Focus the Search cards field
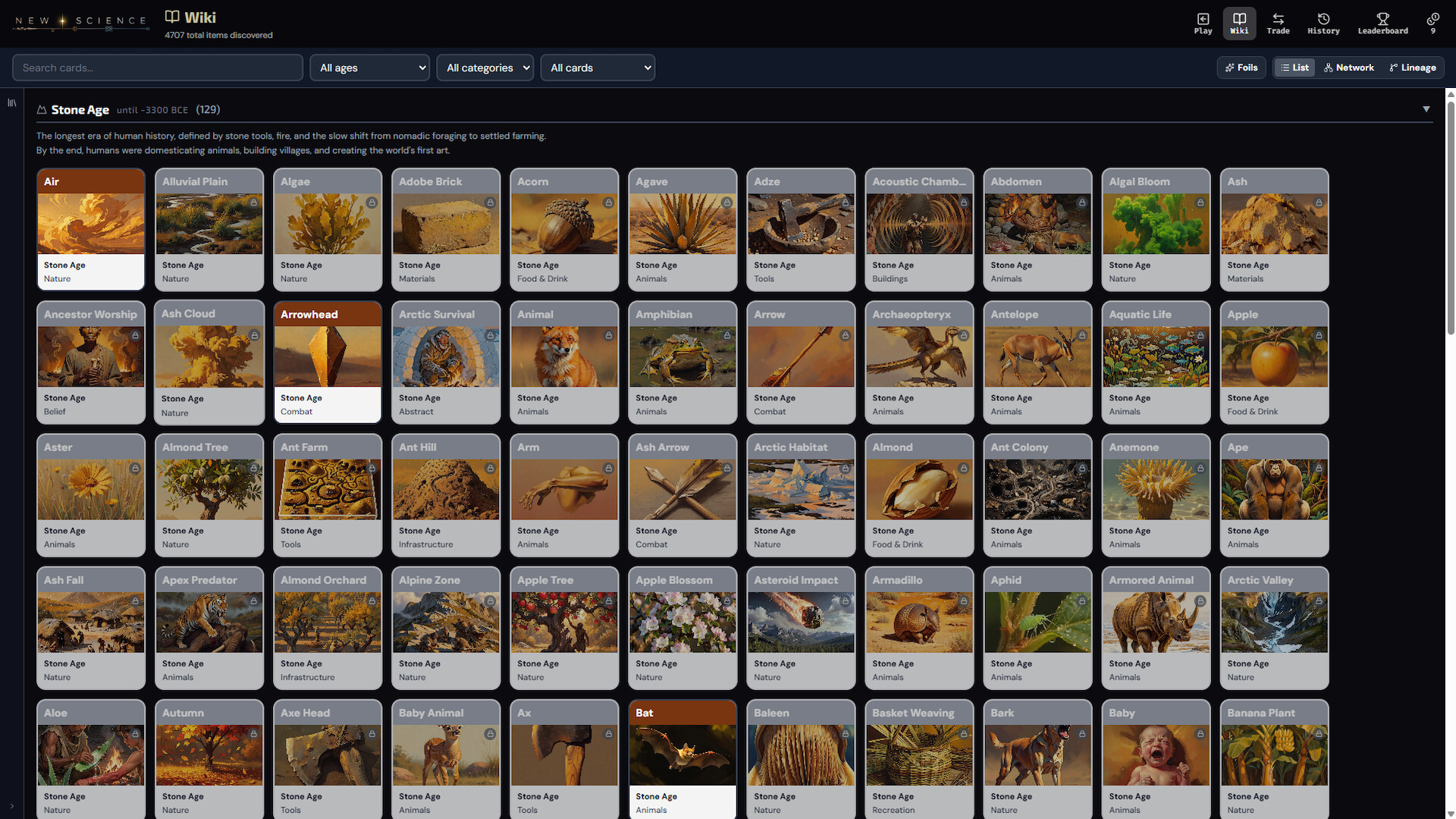Image resolution: width=1456 pixels, height=819 pixels. 158,67
